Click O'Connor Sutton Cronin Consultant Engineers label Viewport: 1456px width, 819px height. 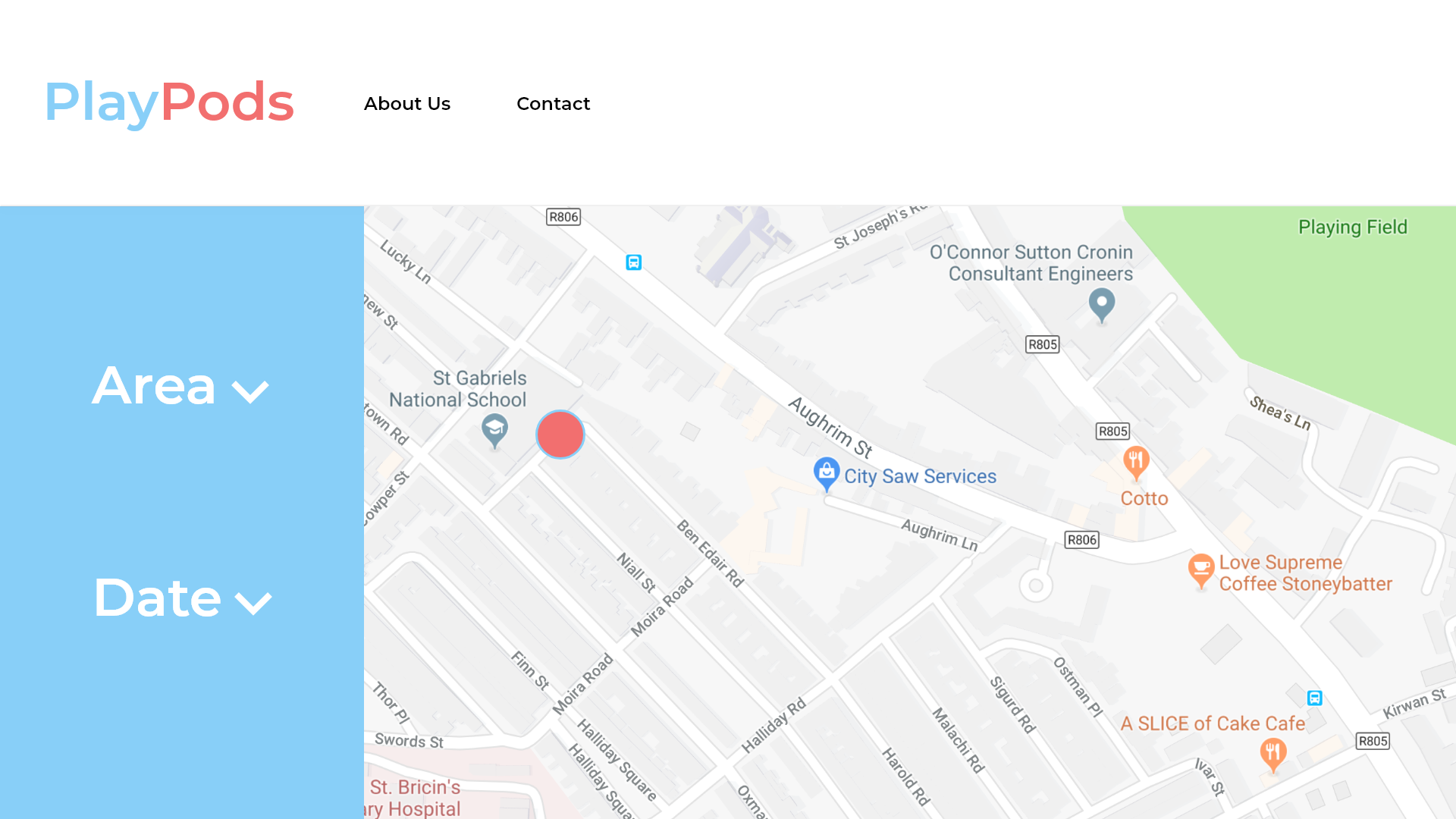[x=1031, y=263]
